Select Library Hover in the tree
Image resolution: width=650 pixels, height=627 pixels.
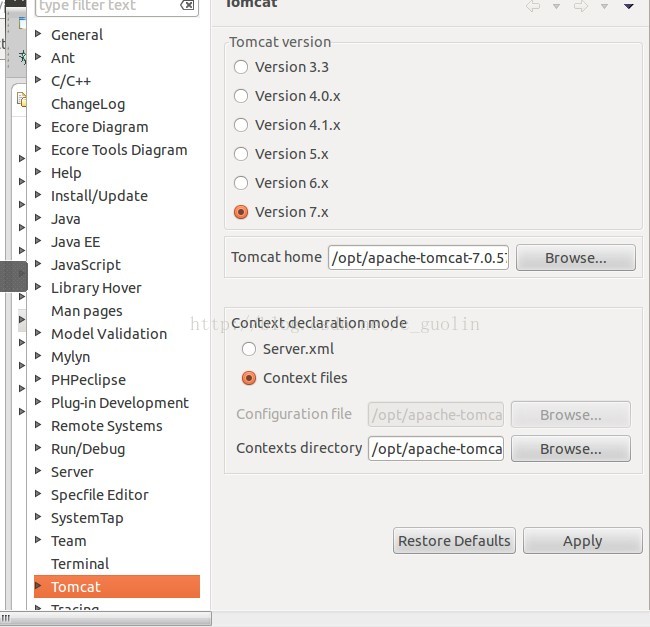pyautogui.click(x=96, y=288)
